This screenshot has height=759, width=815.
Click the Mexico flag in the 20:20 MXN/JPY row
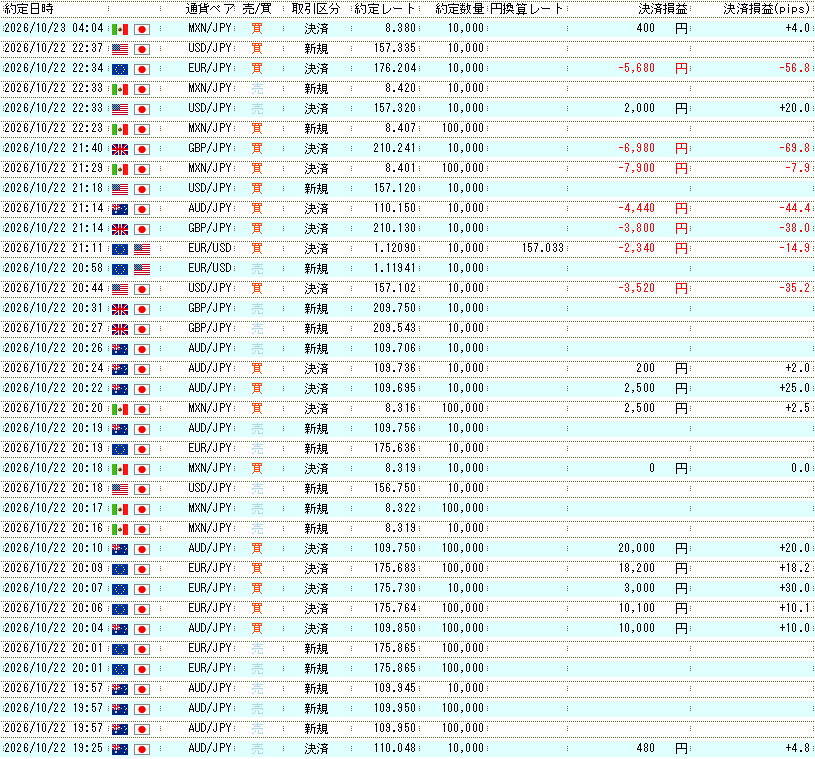coord(120,409)
